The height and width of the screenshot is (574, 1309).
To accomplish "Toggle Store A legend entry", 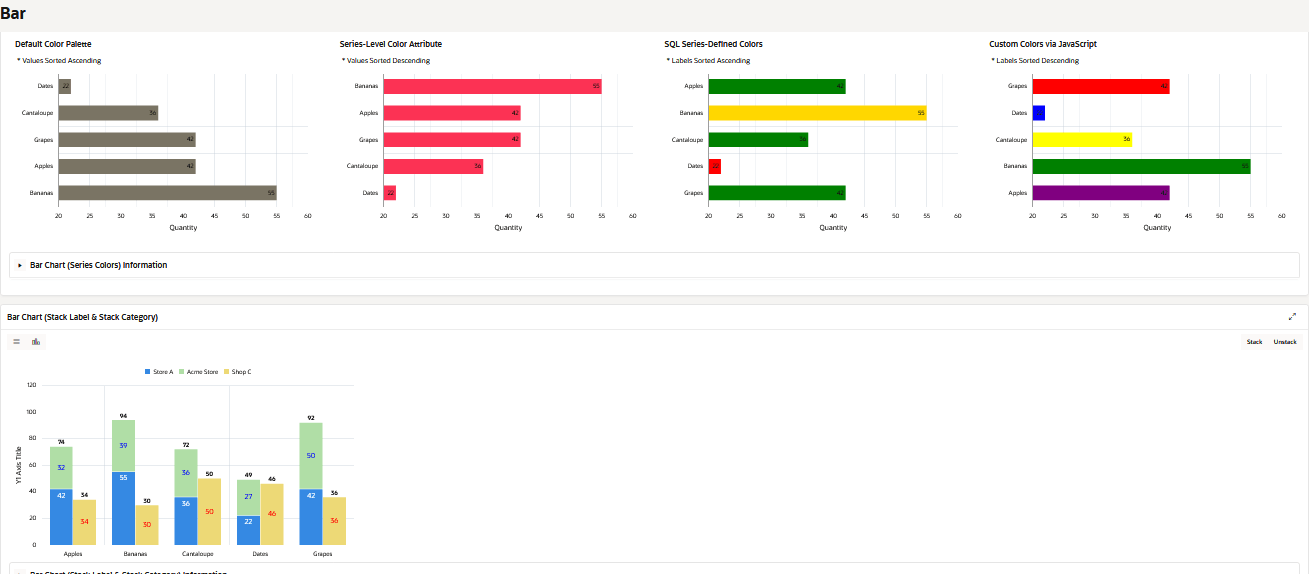I will [159, 372].
